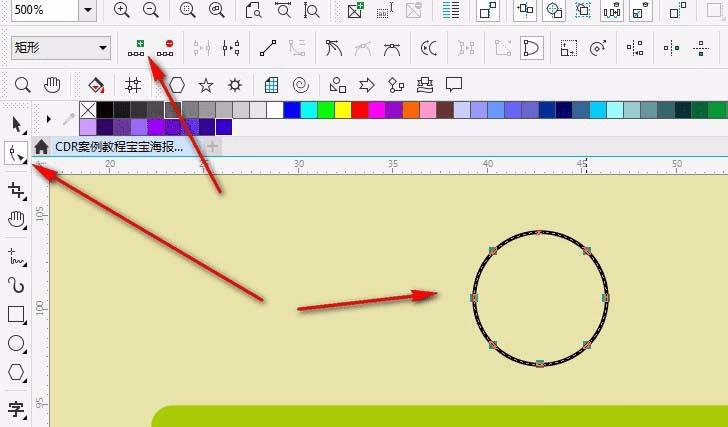
Task: Toggle snap option with dashed blue frame
Action: click(x=583, y=10)
